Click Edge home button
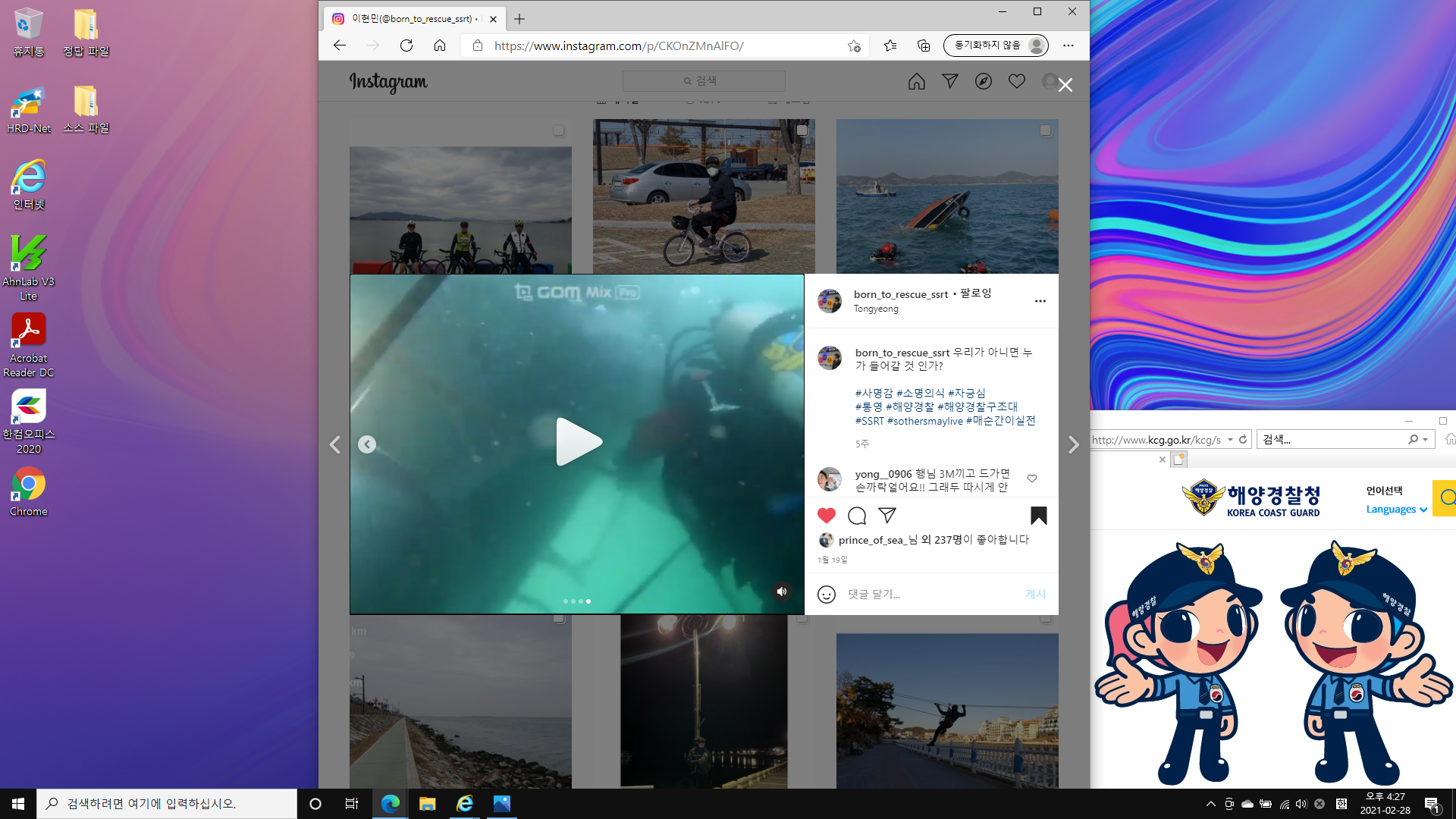Viewport: 1456px width, 819px height. click(x=440, y=45)
